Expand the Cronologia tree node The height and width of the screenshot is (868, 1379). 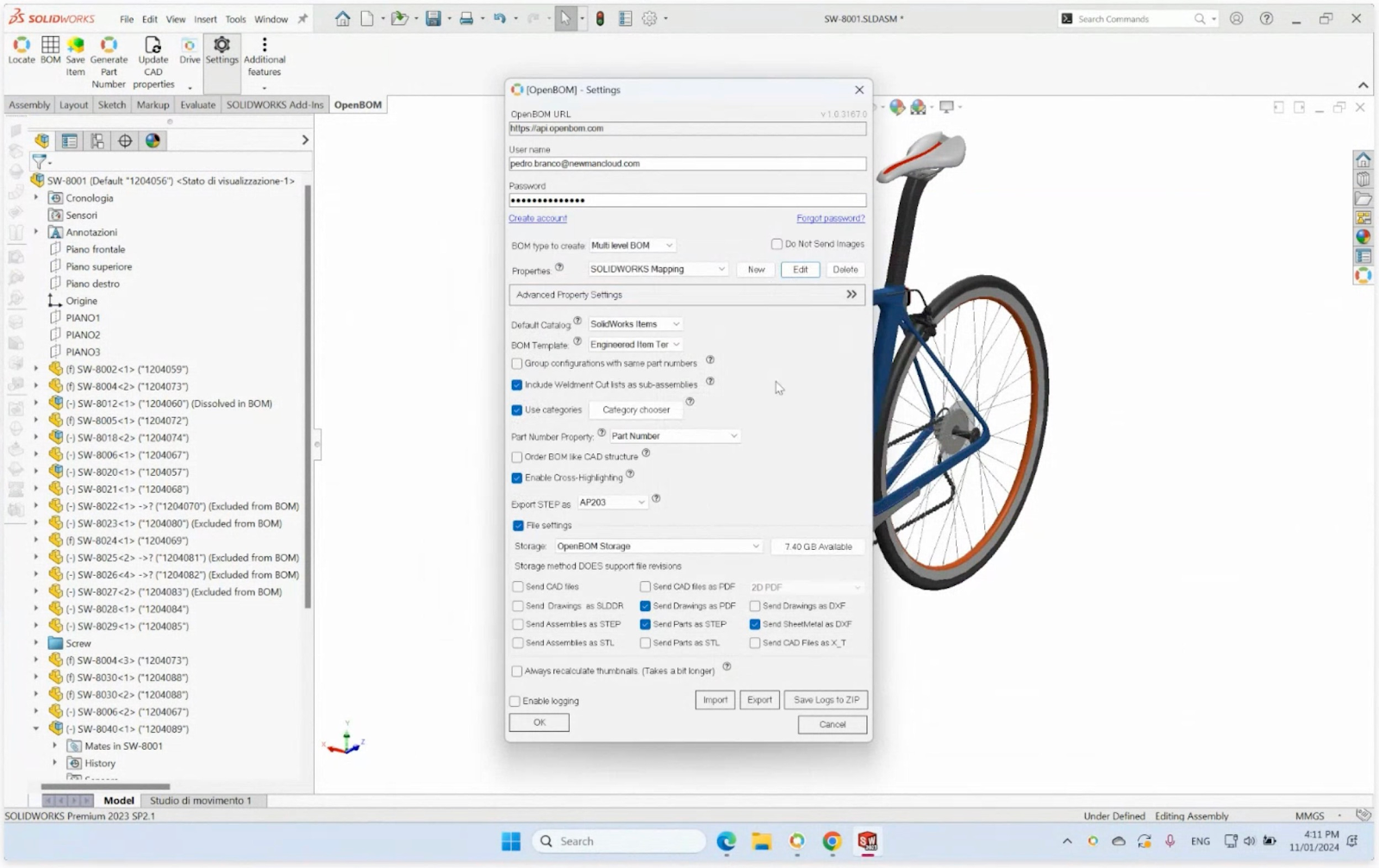pos(36,198)
